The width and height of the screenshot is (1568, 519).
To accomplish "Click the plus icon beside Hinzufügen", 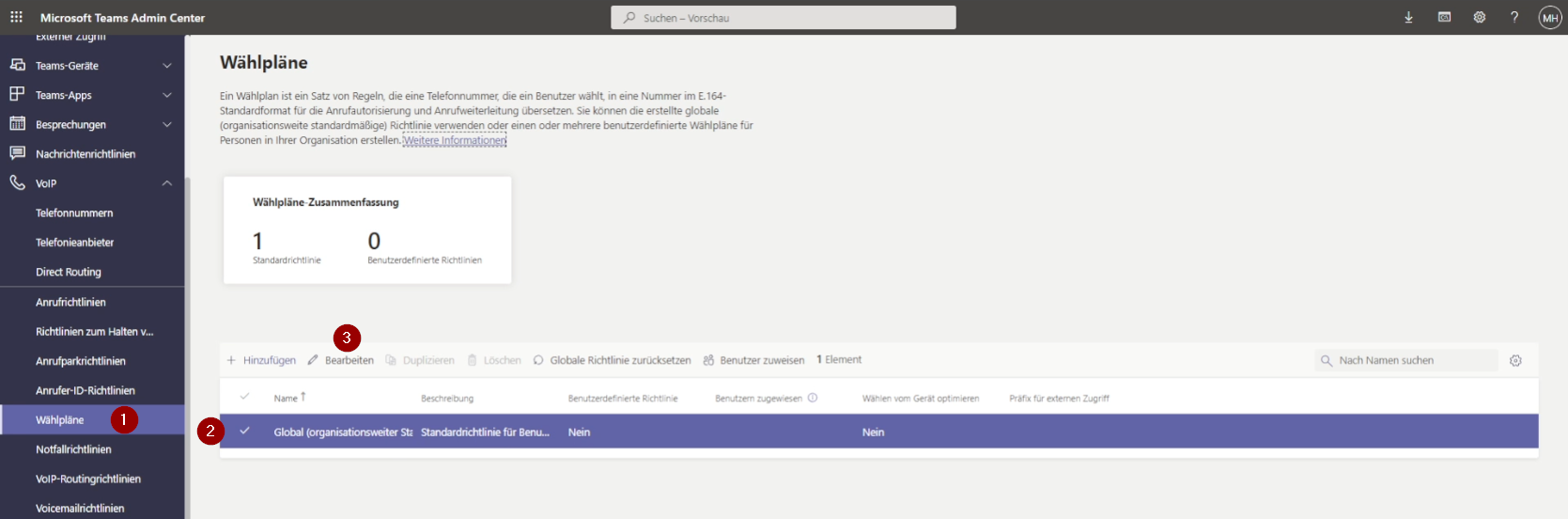I will (231, 360).
